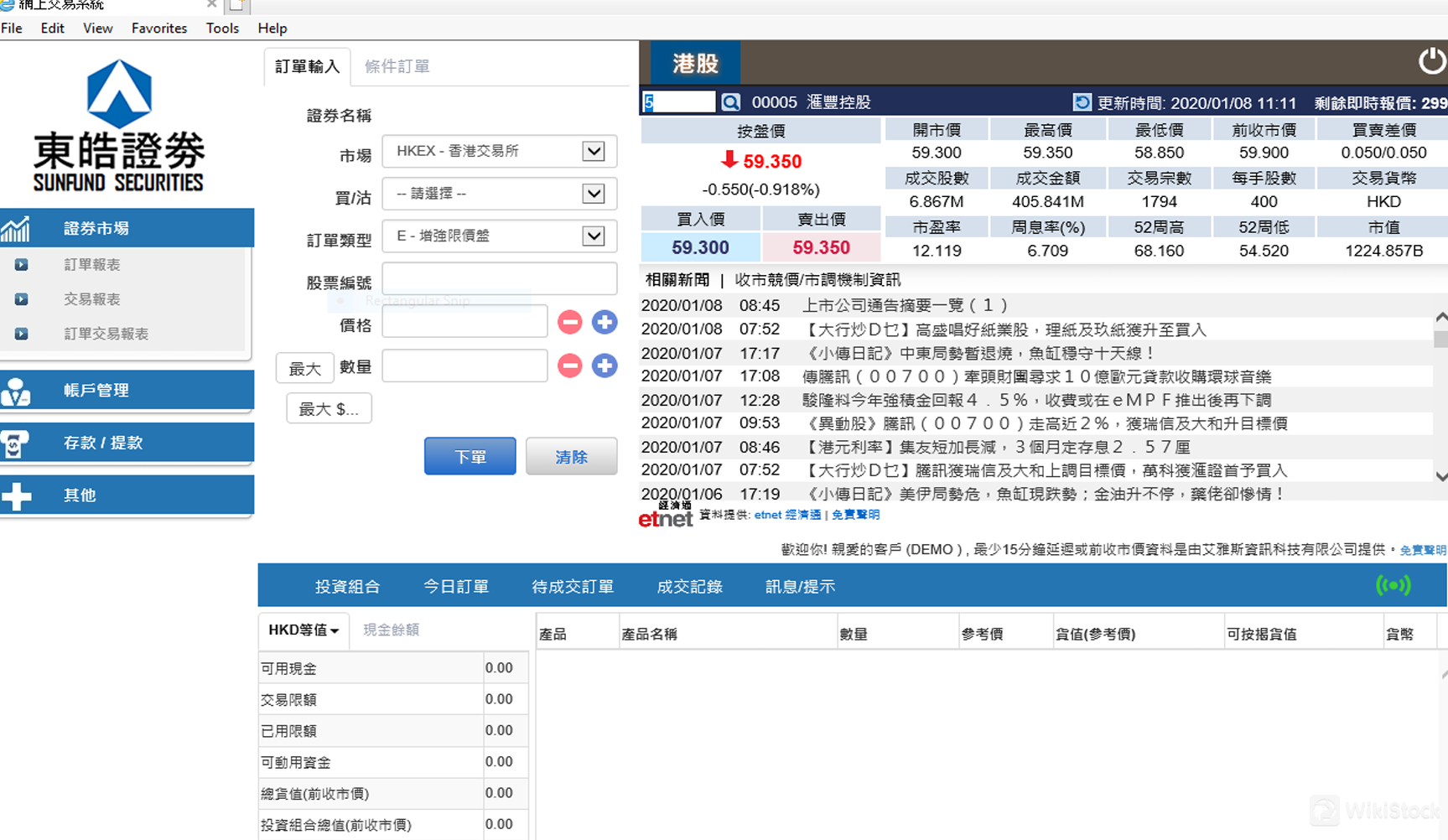Open the 訂單類型 dropdown
Viewport: 1448px width, 840px height.
coord(500,236)
